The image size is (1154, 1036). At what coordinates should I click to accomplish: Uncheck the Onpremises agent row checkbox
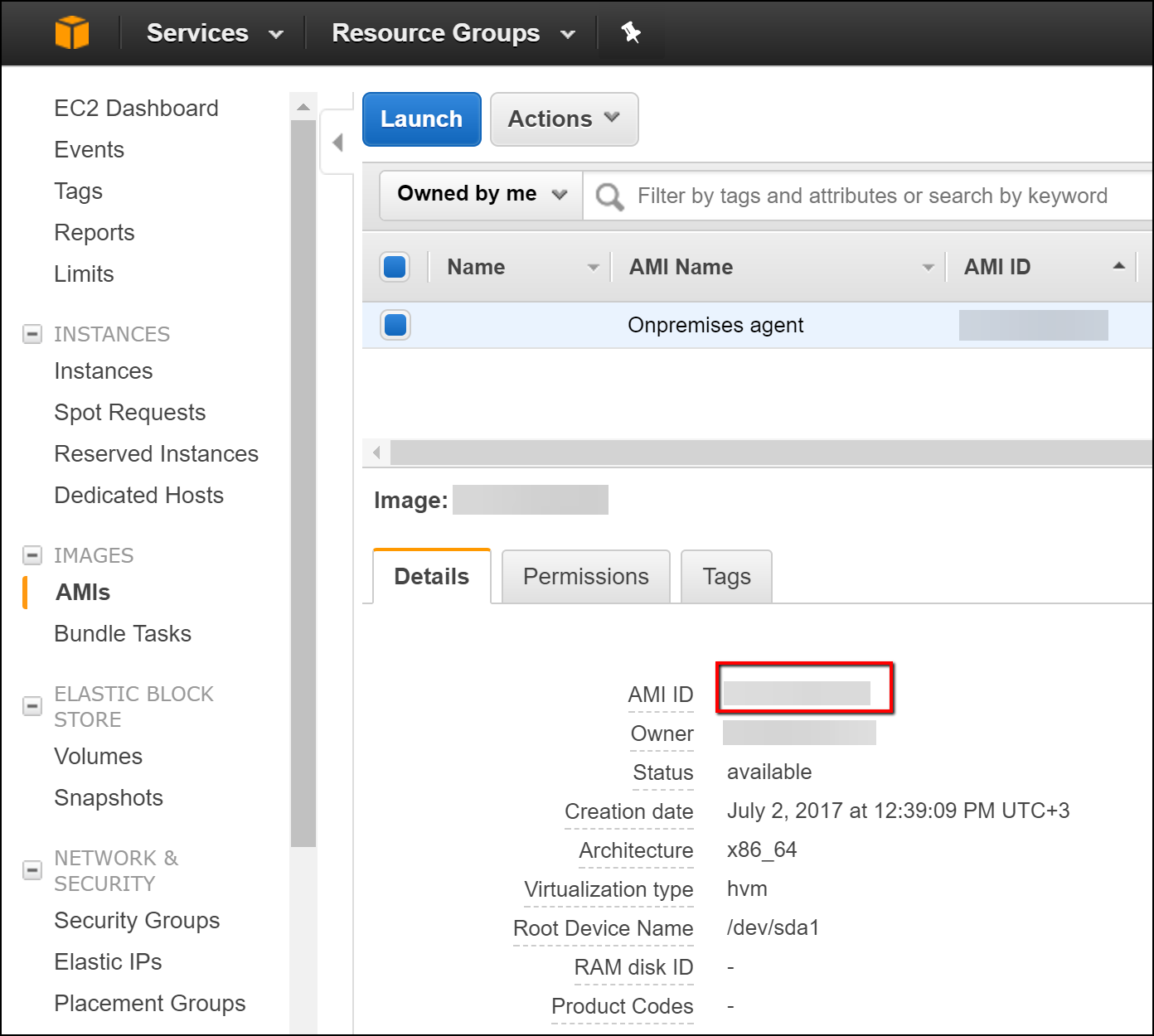tap(395, 325)
